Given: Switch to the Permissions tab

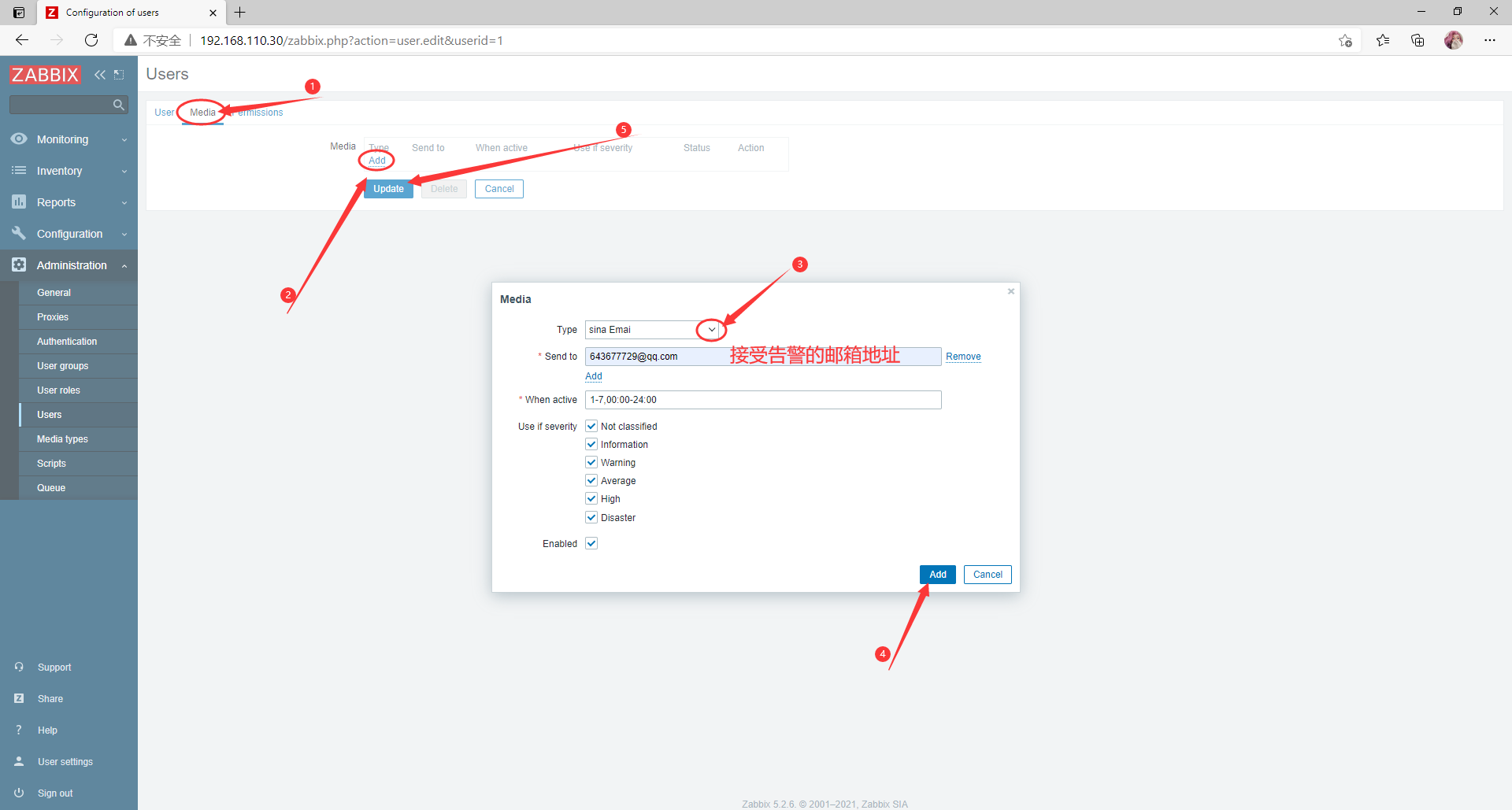Looking at the screenshot, I should (257, 113).
